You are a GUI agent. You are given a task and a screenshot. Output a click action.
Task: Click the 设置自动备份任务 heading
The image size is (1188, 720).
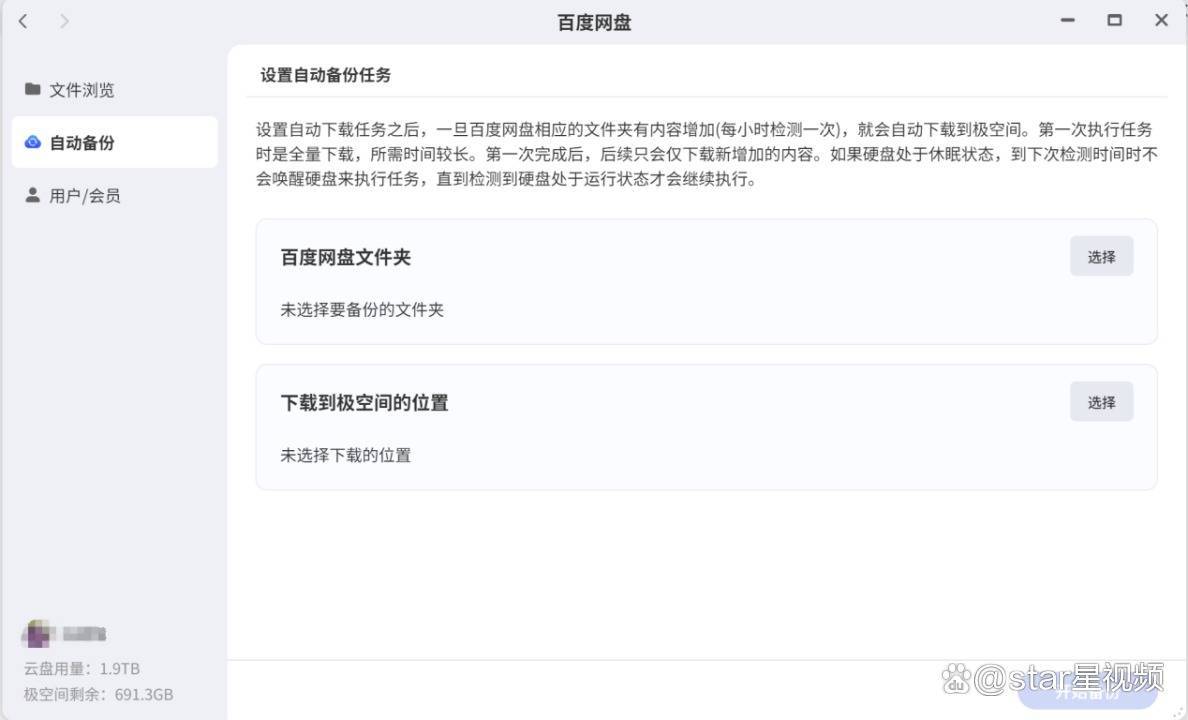326,74
